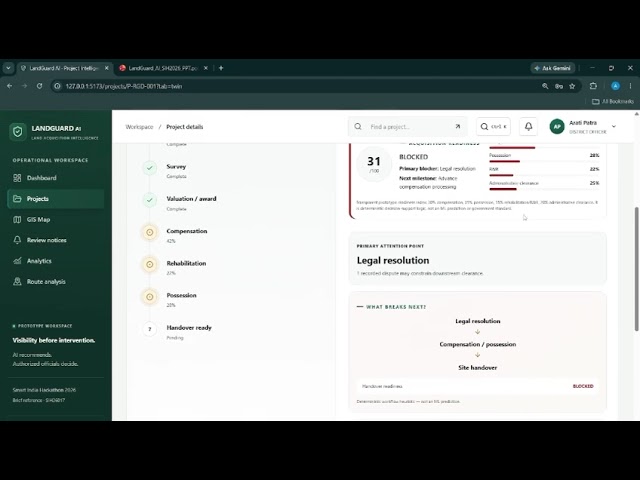Click the Compensation stage progress icon
Viewport: 640px width, 480px height.
point(150,232)
